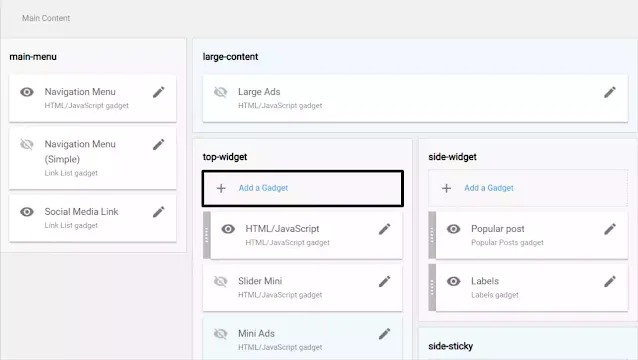Edit the Mini Ads gadget
The height and width of the screenshot is (360, 638).
[385, 334]
